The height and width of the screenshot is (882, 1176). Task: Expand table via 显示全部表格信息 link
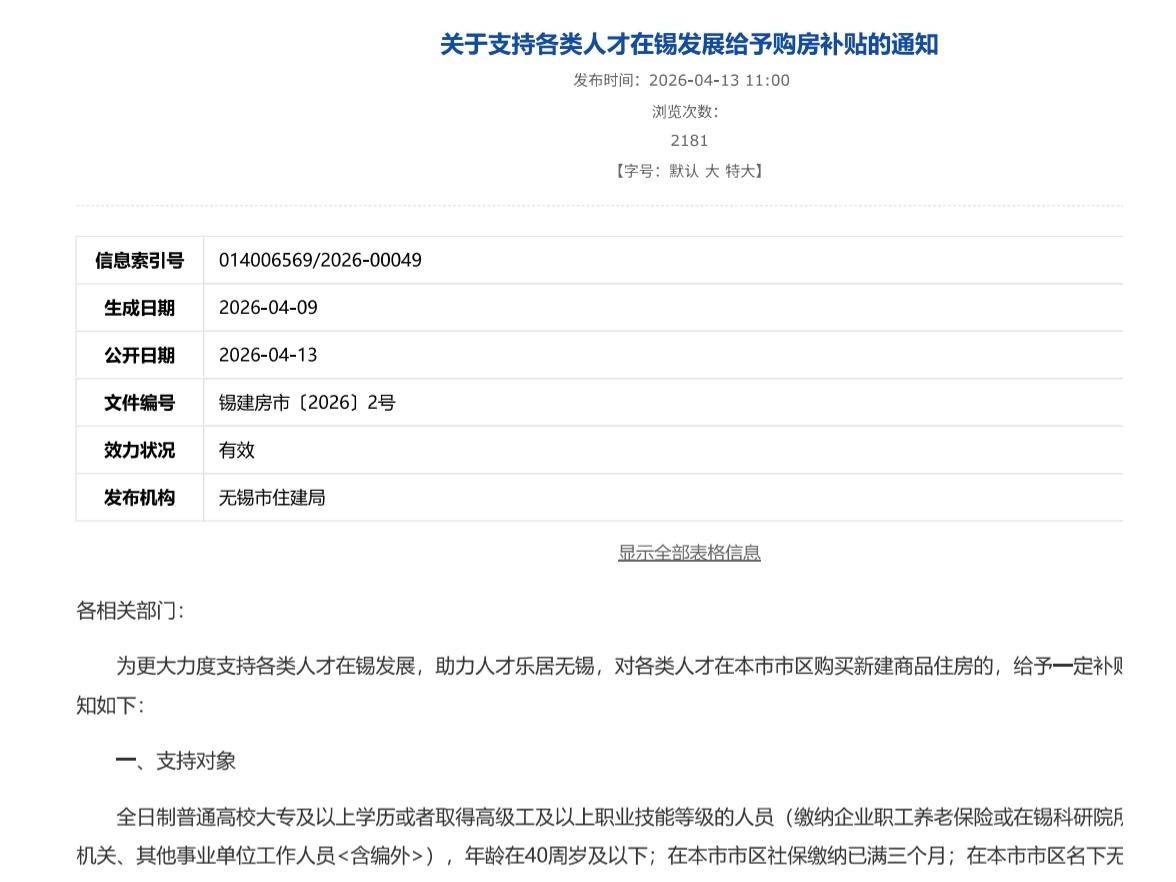[689, 552]
